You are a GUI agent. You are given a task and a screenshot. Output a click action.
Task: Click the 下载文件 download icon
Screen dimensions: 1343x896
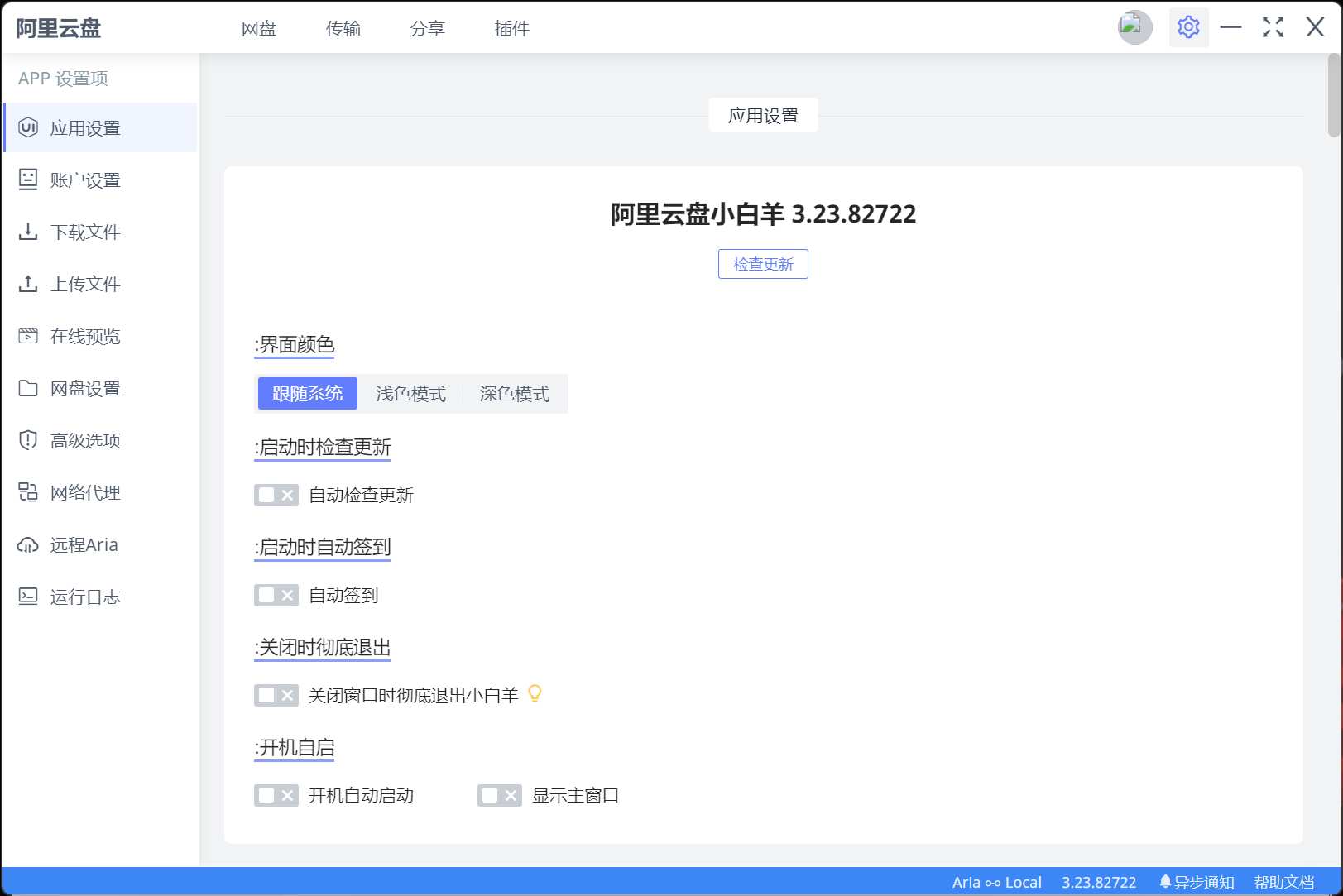pyautogui.click(x=28, y=232)
